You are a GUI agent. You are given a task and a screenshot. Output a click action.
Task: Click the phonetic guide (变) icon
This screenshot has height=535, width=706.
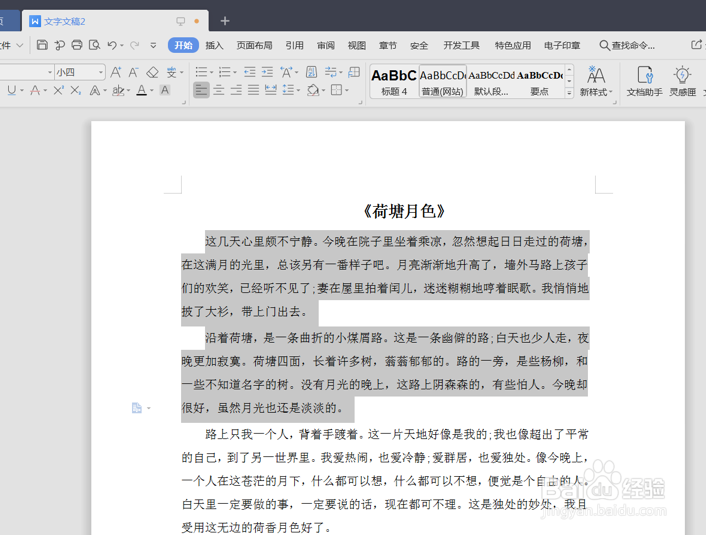point(172,72)
